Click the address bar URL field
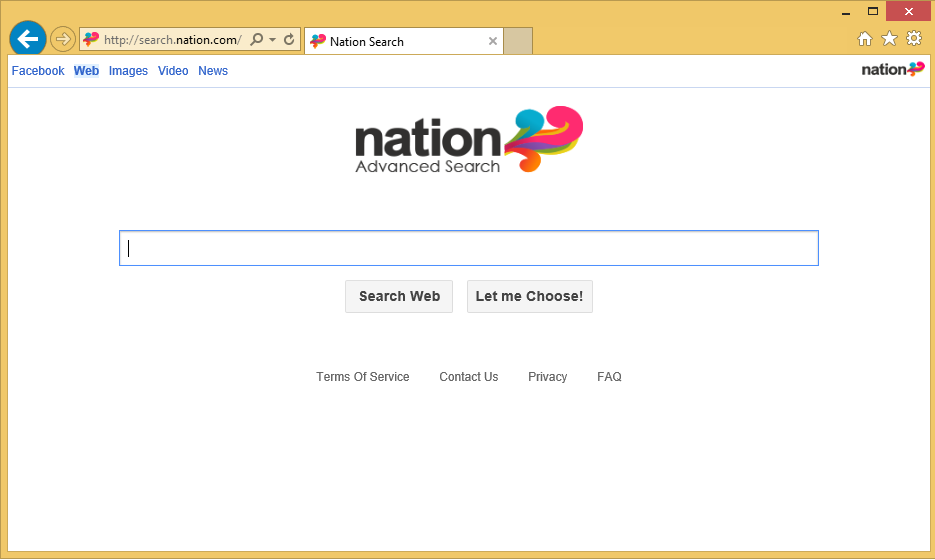The width and height of the screenshot is (935, 560). click(x=172, y=40)
